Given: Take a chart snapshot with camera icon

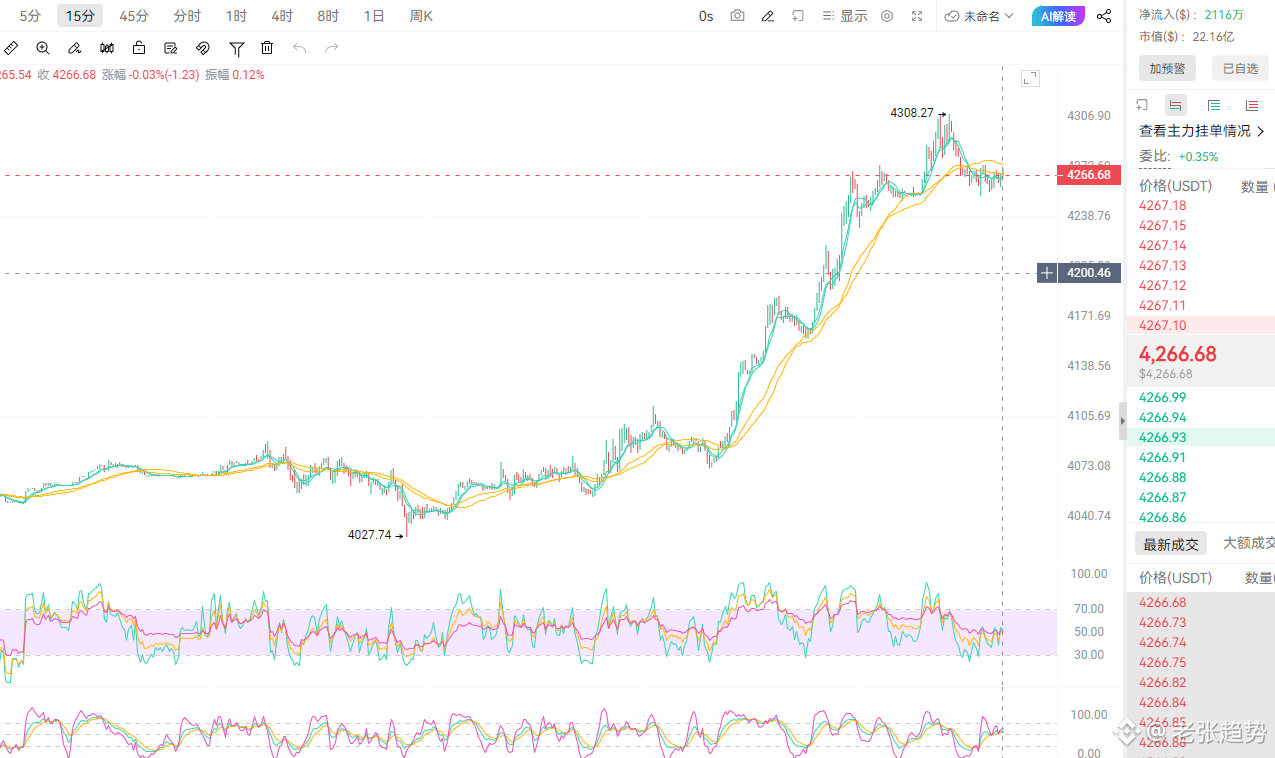Looking at the screenshot, I should point(737,16).
